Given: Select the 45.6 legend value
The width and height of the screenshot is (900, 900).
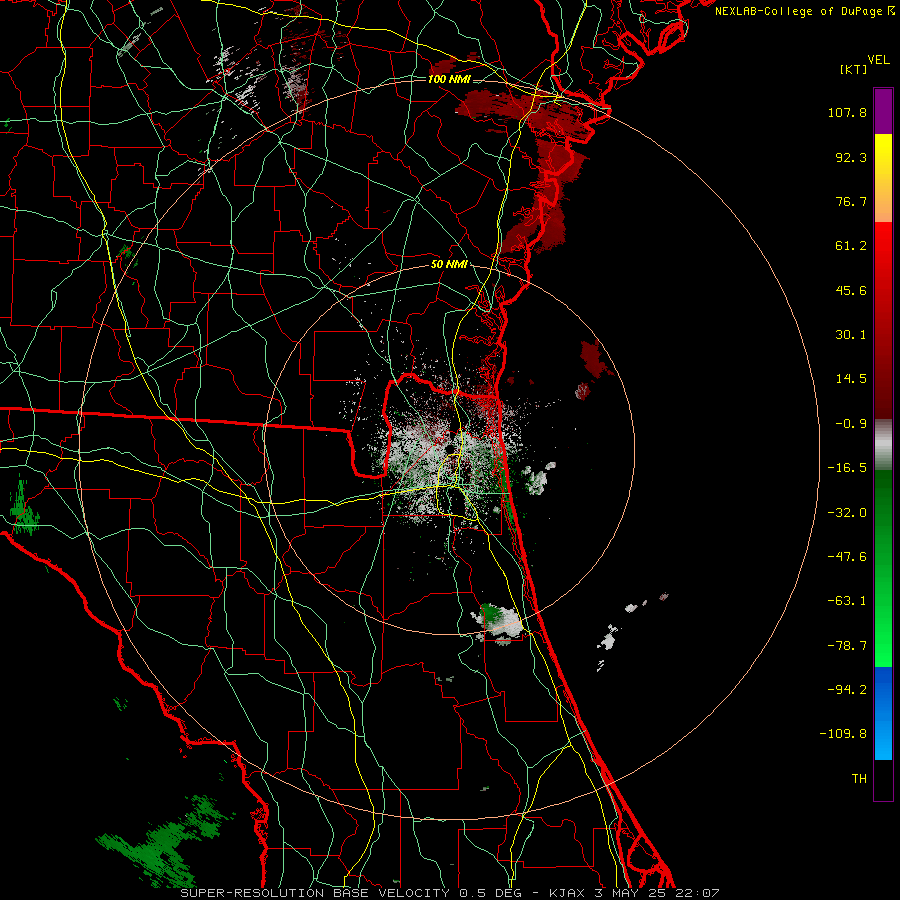Looking at the screenshot, I should click(851, 290).
